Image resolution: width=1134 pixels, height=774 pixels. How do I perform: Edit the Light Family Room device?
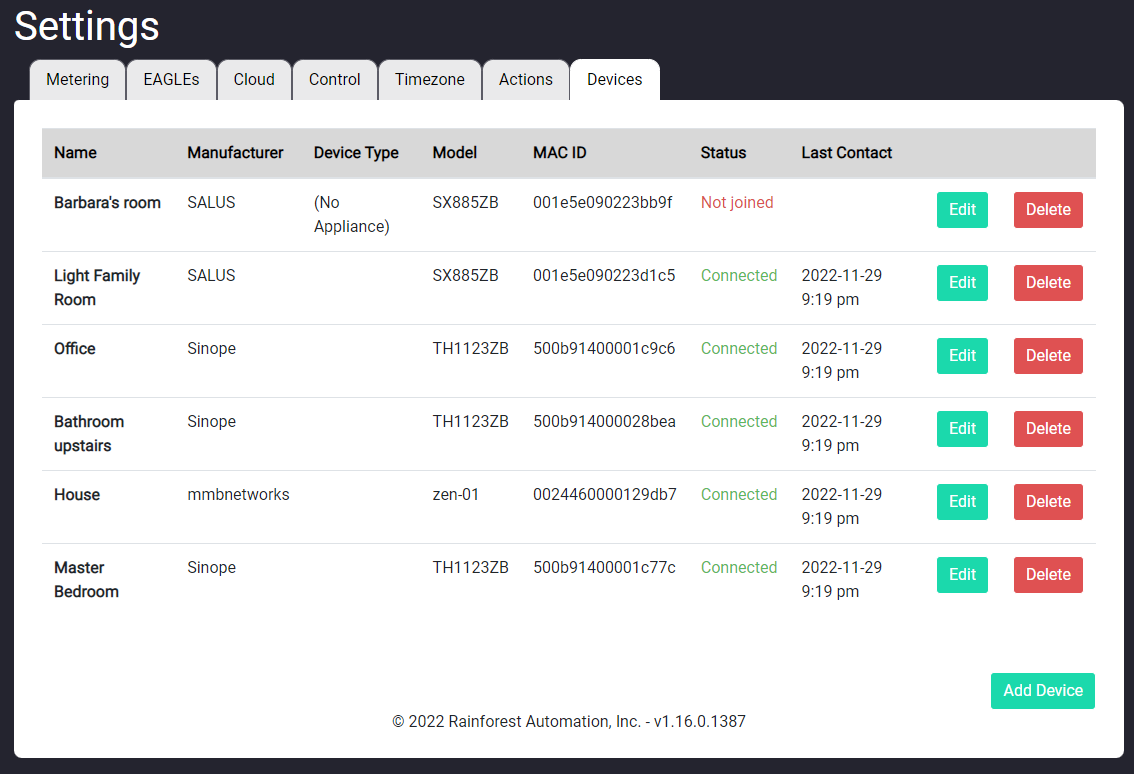click(x=962, y=283)
